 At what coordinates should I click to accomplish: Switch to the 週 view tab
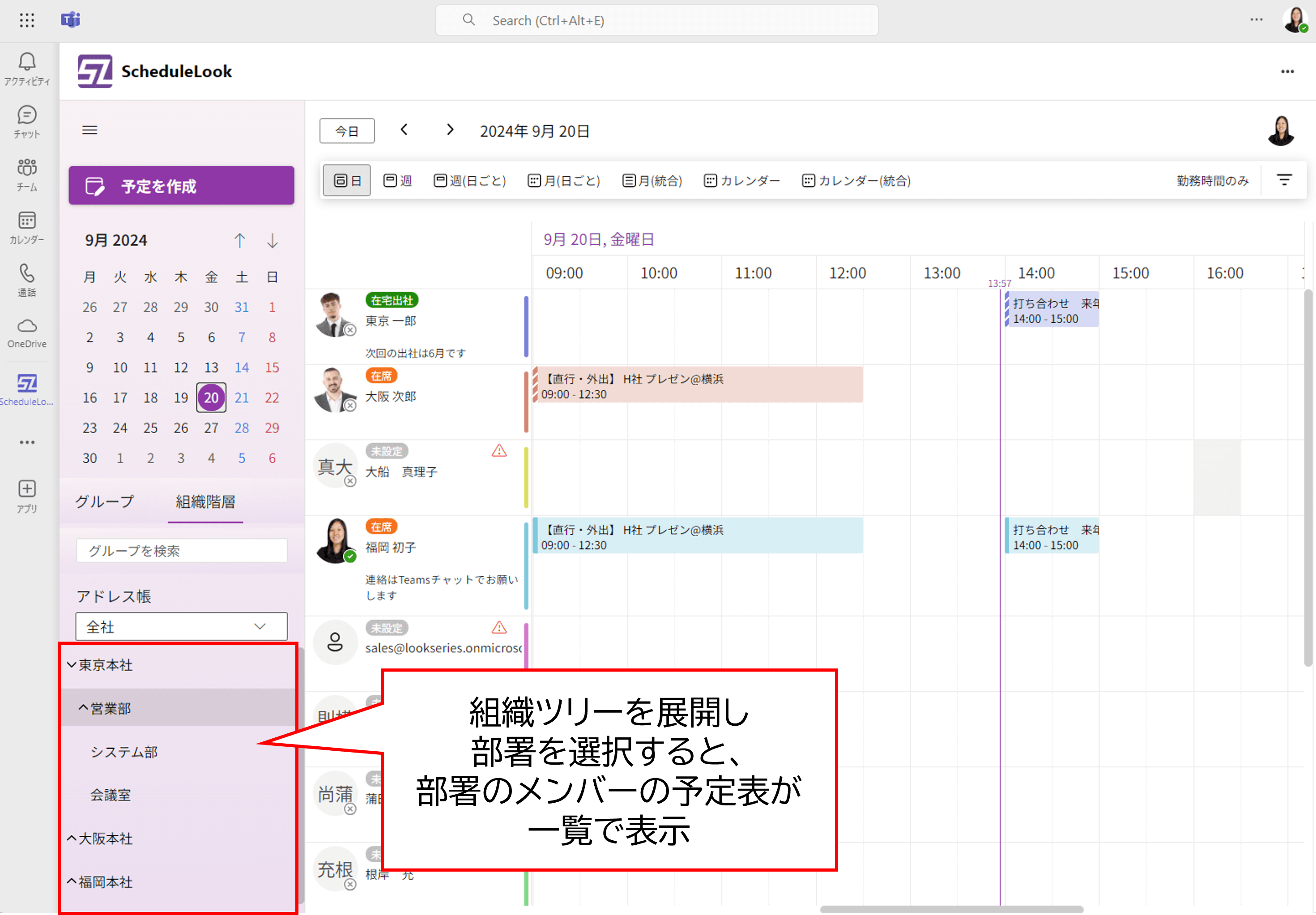[x=398, y=180]
